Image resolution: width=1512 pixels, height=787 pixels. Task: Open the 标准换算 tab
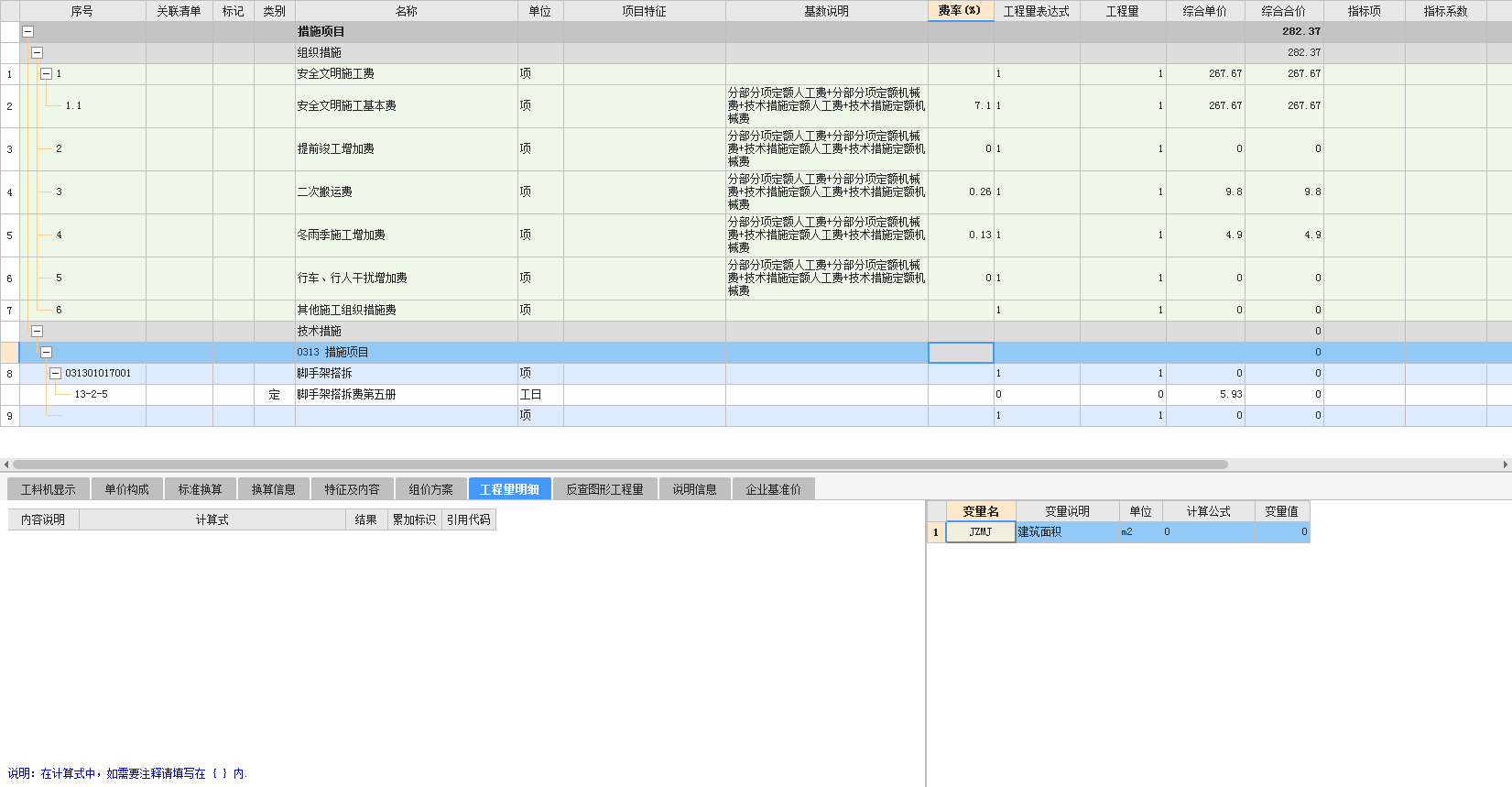pyautogui.click(x=200, y=489)
